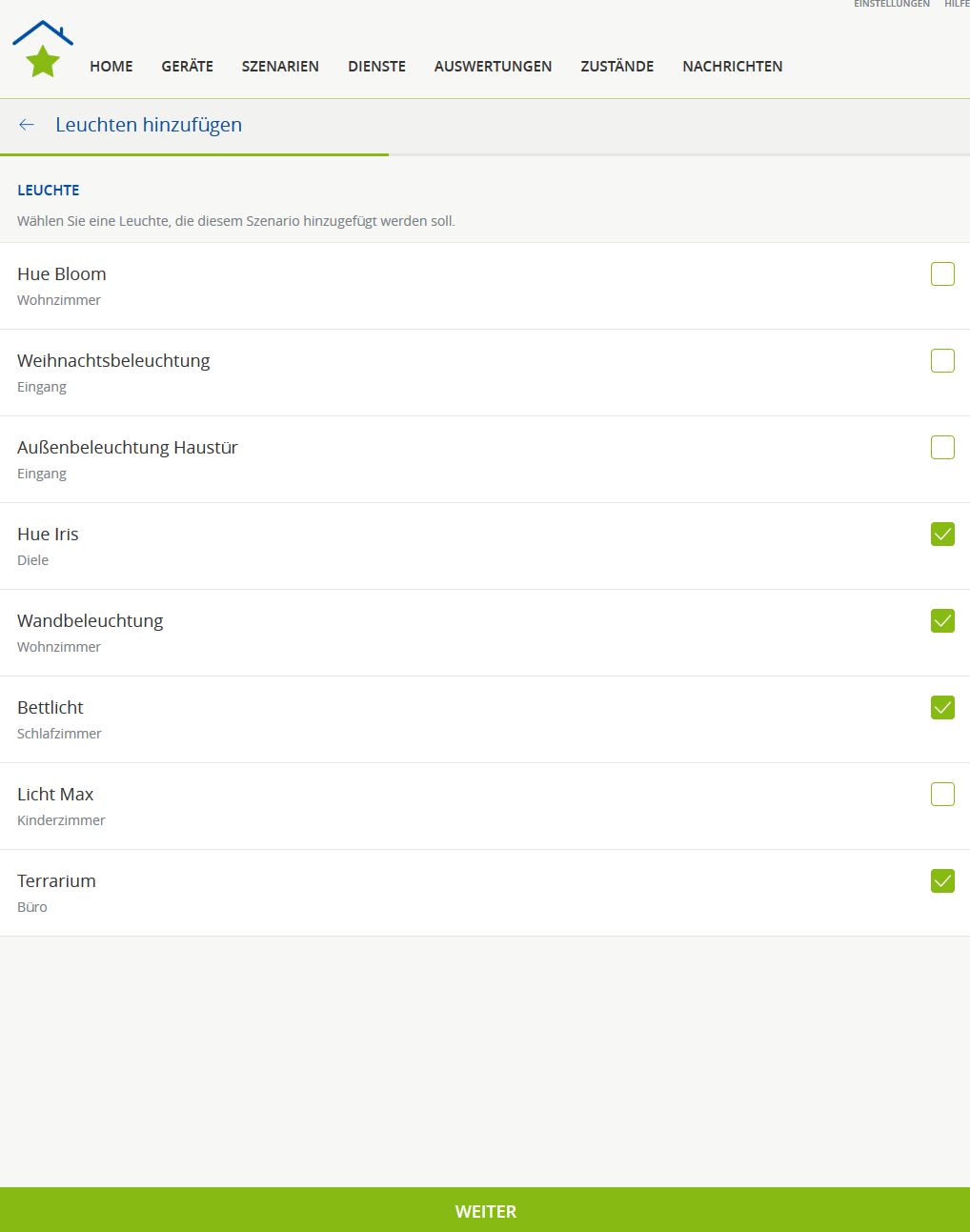Click the Hilfe link in top corner

(956, 5)
